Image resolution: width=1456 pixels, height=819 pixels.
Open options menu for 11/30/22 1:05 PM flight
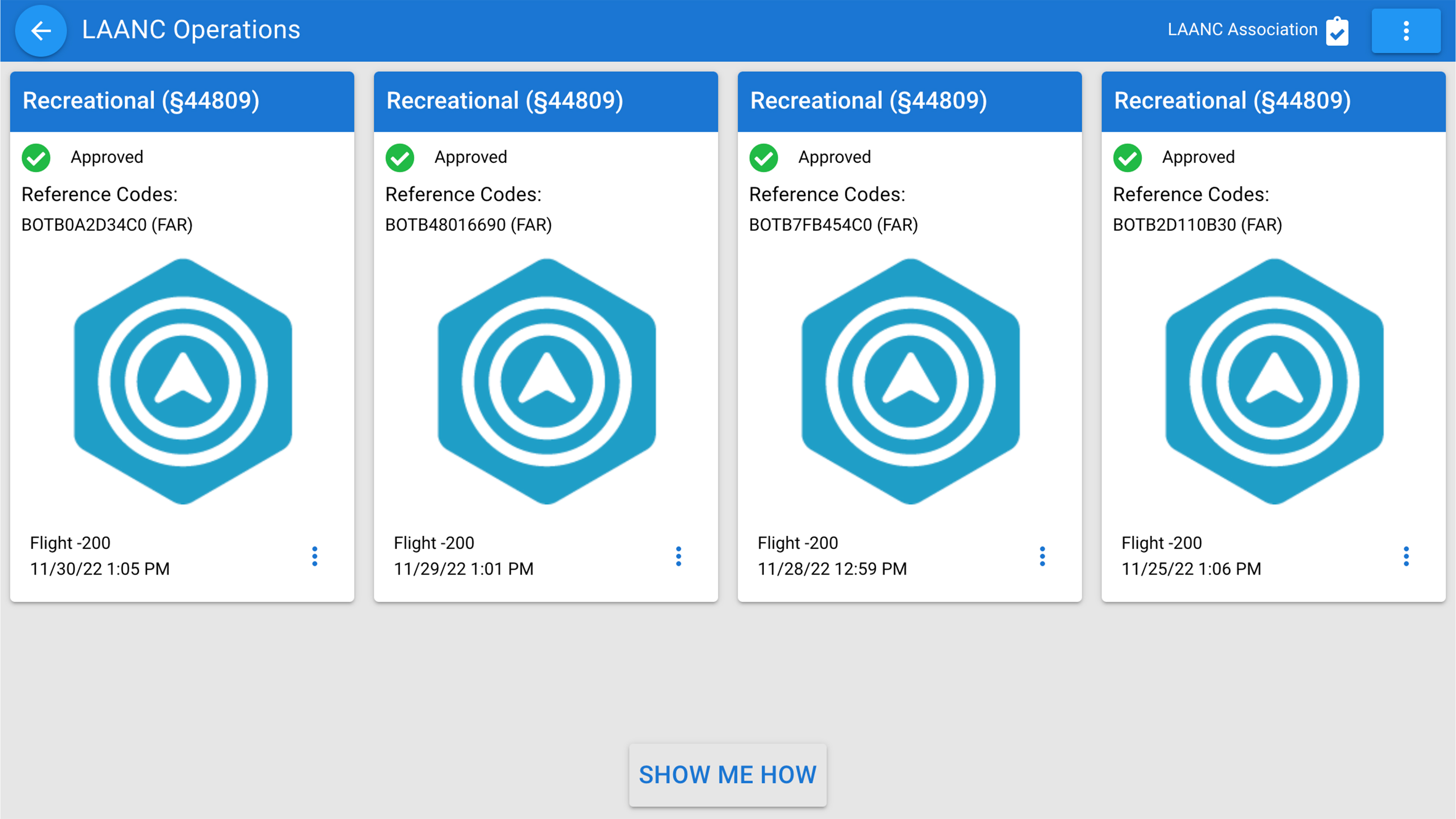pyautogui.click(x=315, y=556)
